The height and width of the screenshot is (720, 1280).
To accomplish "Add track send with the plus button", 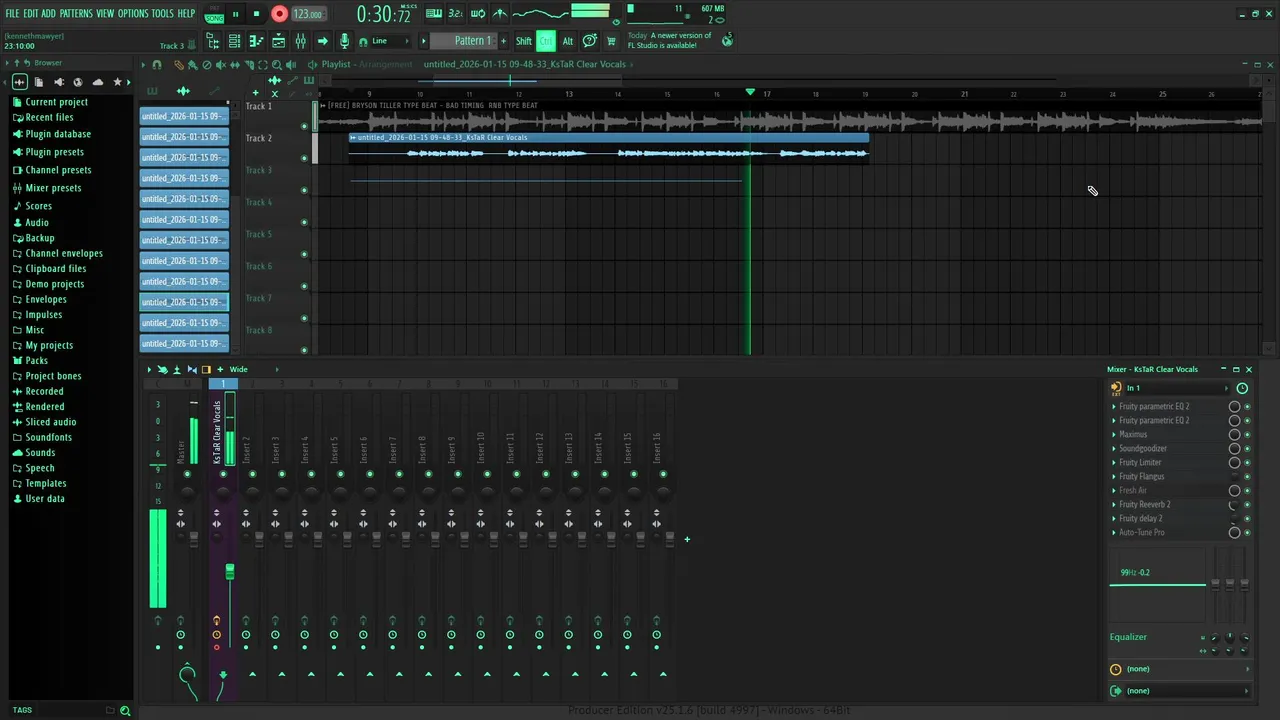I will coord(687,540).
